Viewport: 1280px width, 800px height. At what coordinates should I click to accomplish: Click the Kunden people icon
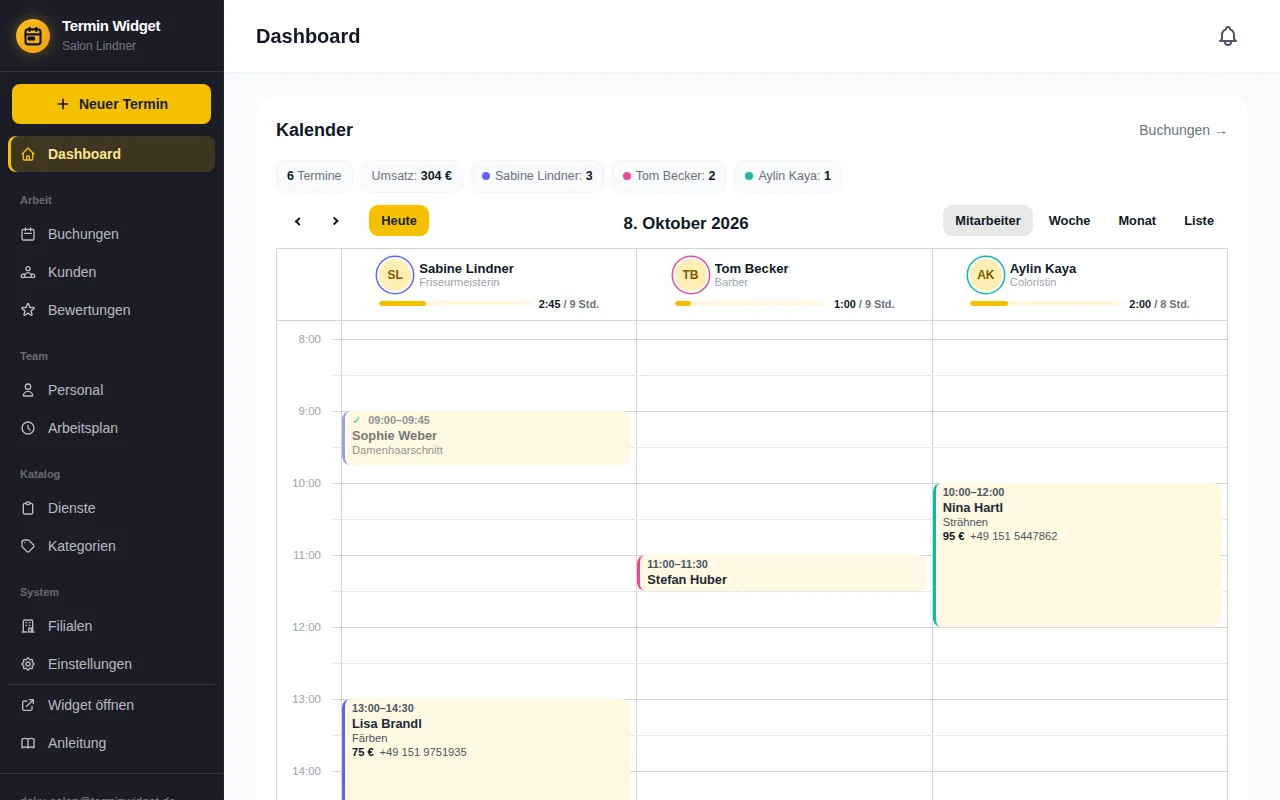(28, 272)
